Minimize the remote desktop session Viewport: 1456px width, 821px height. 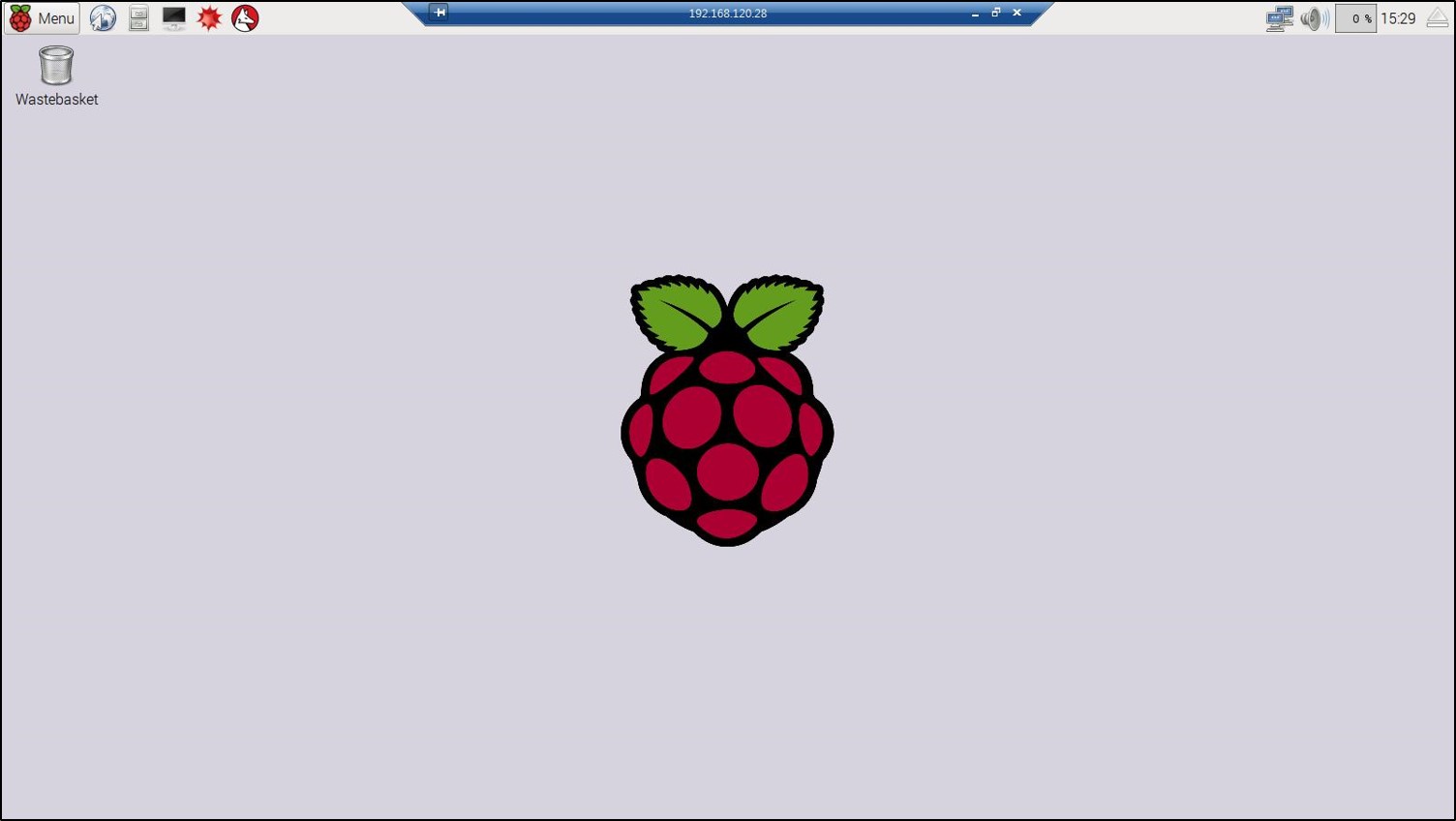tap(975, 14)
